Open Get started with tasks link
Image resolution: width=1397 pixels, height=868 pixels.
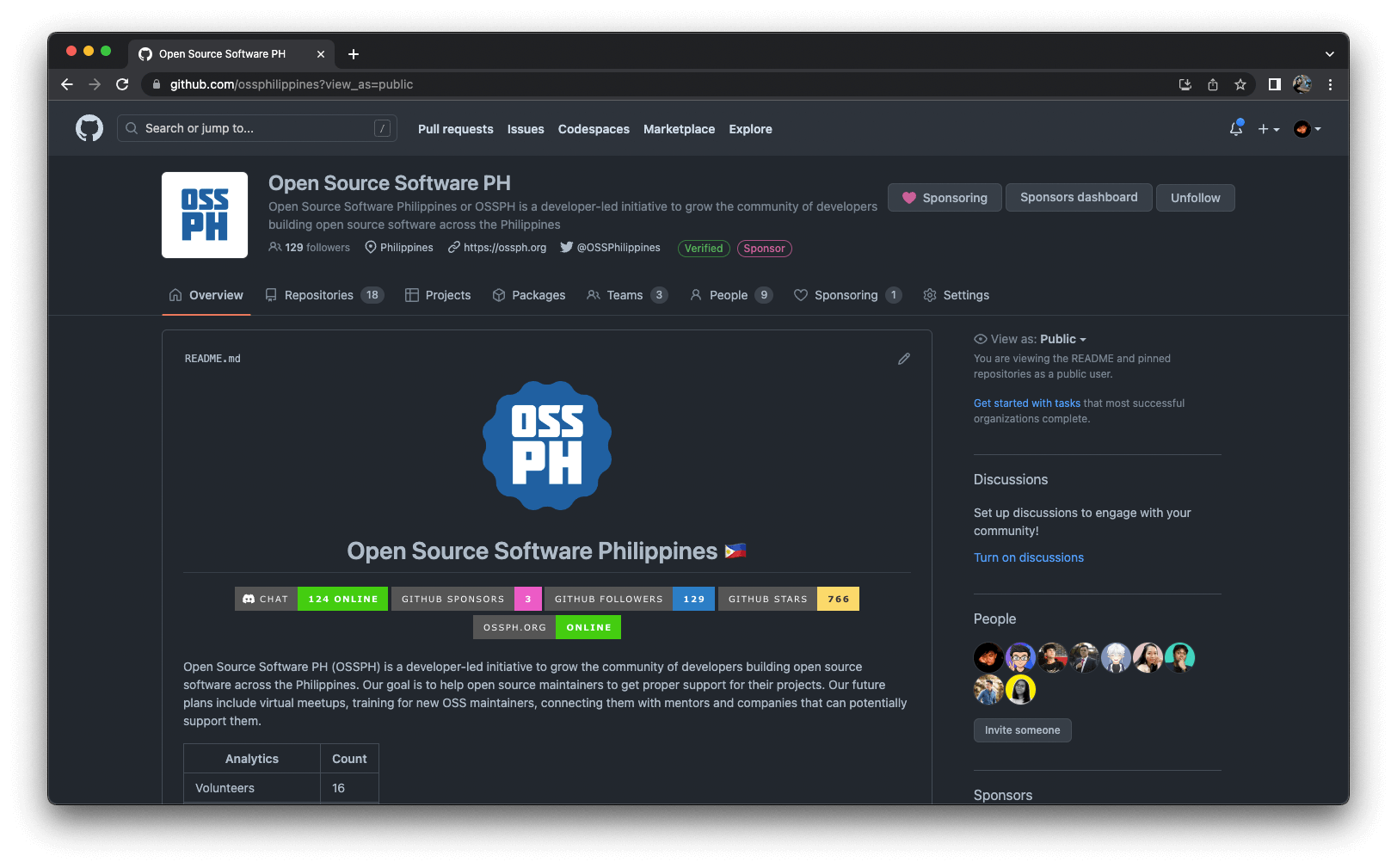click(x=1027, y=403)
